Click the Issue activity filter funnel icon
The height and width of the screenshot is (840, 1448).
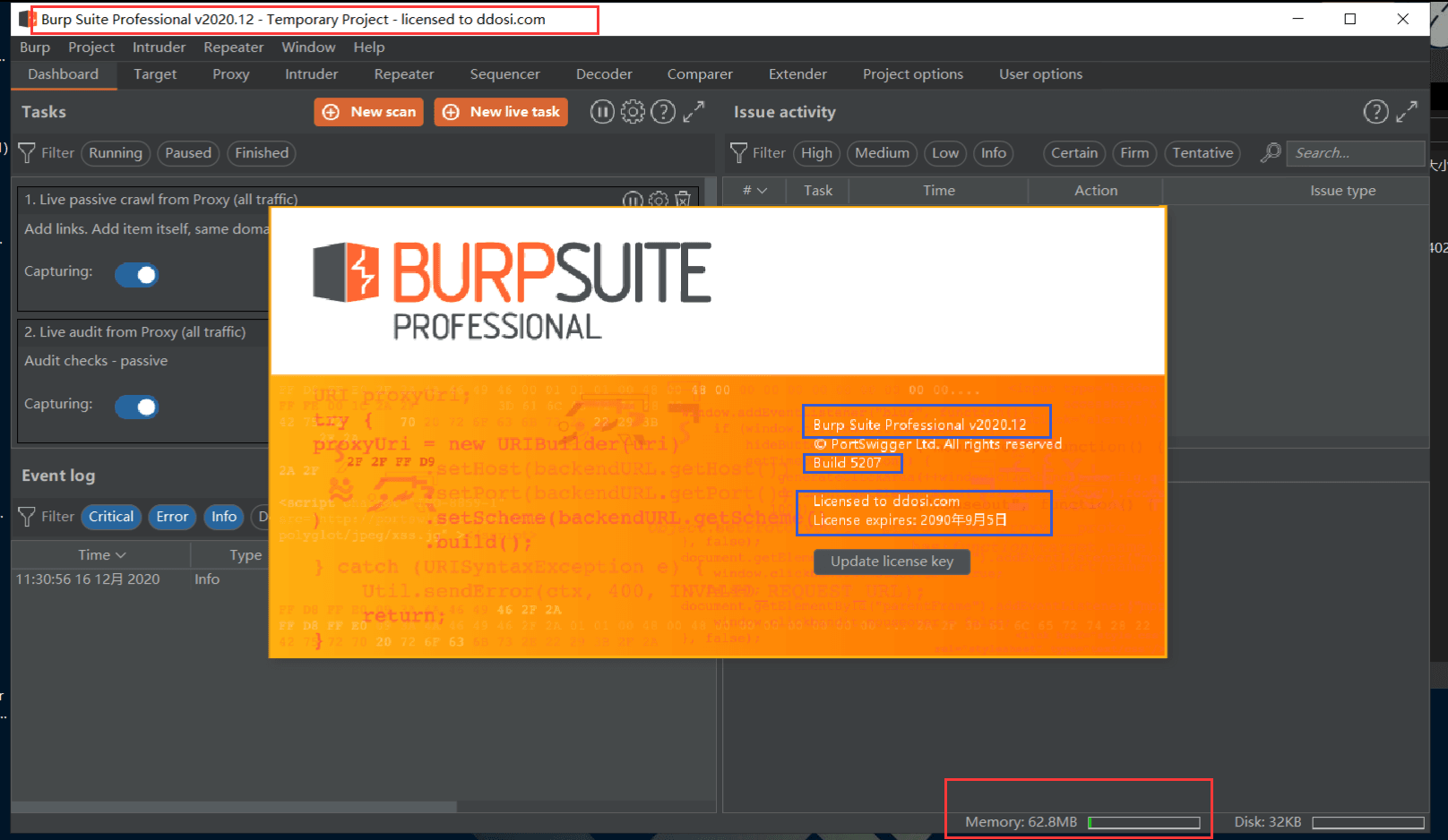(x=739, y=153)
